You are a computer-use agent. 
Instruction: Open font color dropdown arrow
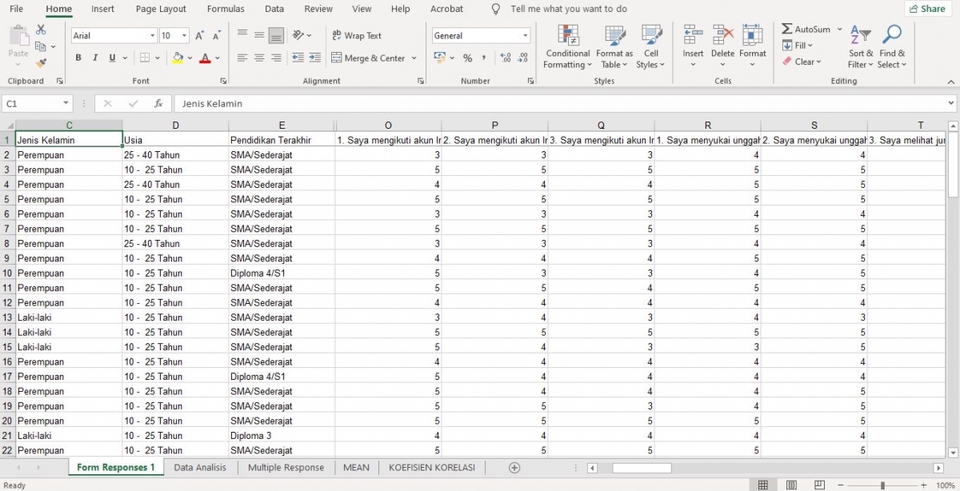pos(217,58)
